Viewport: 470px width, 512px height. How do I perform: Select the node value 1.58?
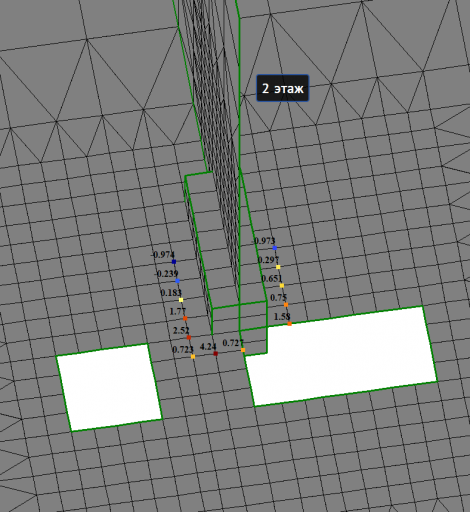pyautogui.click(x=282, y=316)
